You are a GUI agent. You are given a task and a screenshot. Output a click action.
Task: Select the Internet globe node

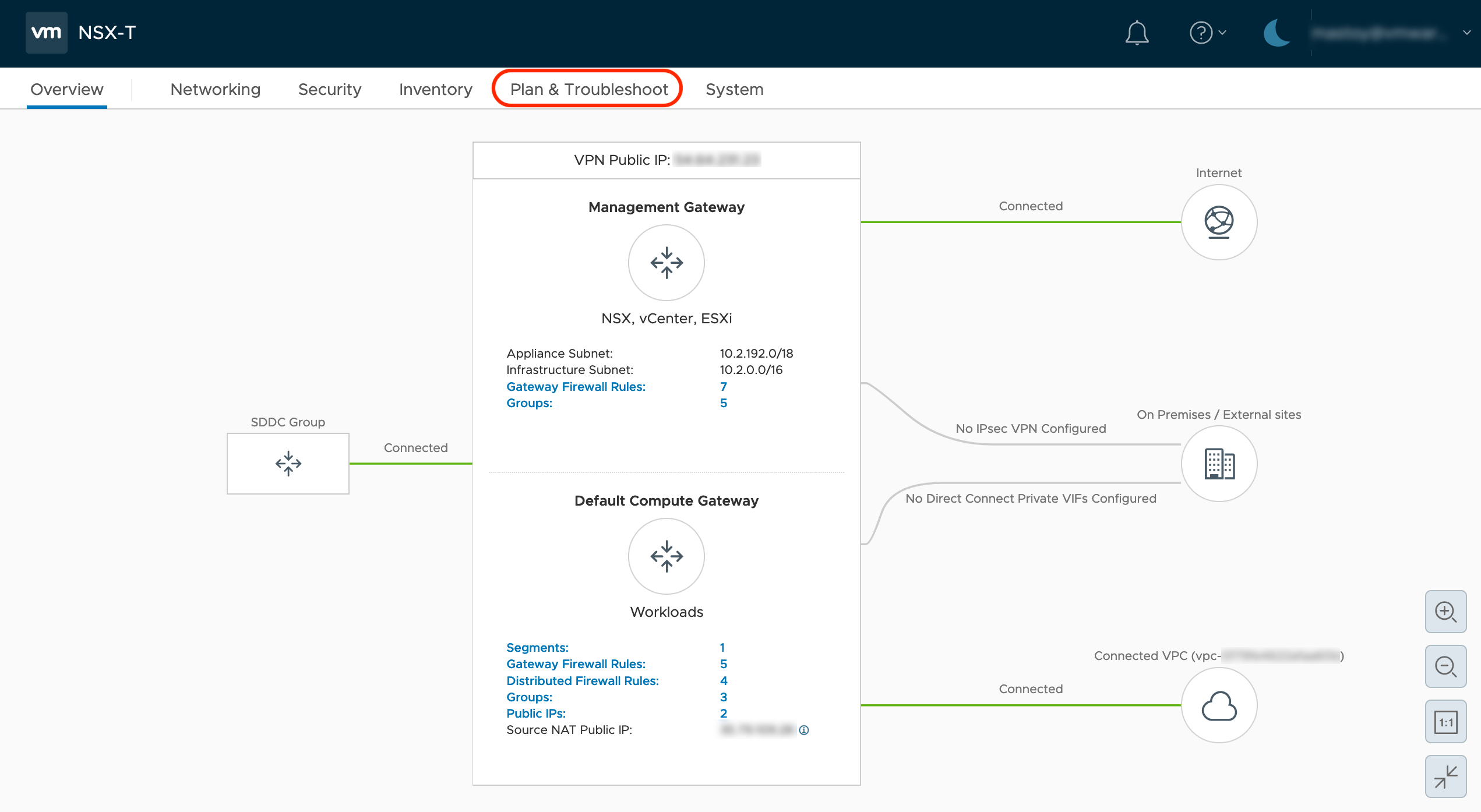1219,222
